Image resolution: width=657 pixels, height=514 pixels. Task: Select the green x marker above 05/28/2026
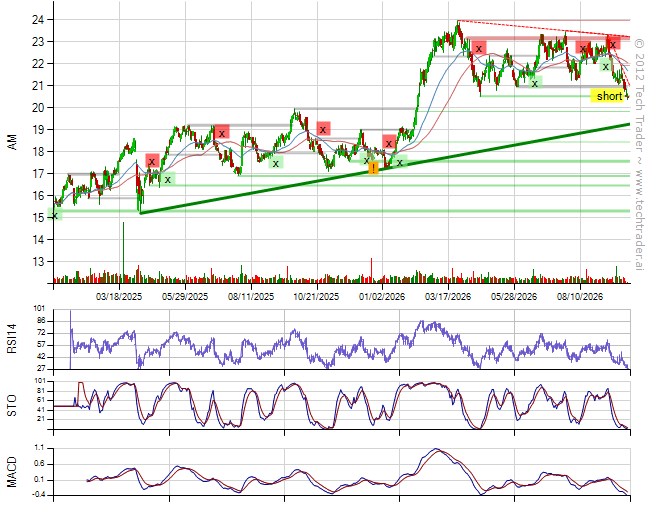535,83
